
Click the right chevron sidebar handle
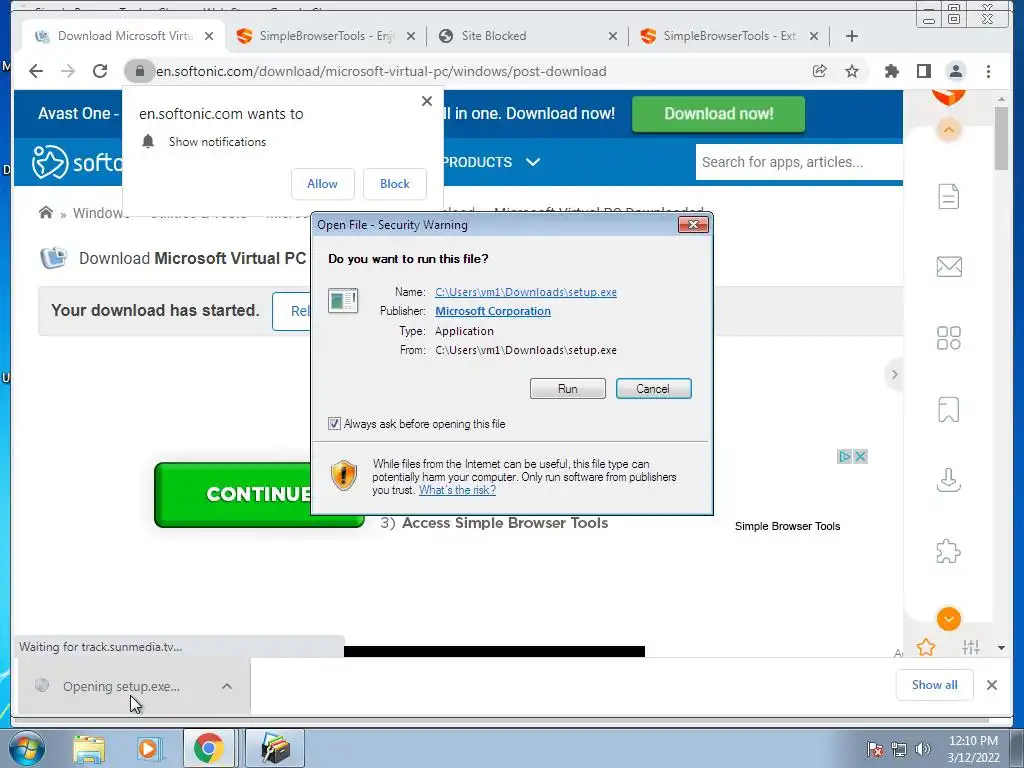coord(894,374)
